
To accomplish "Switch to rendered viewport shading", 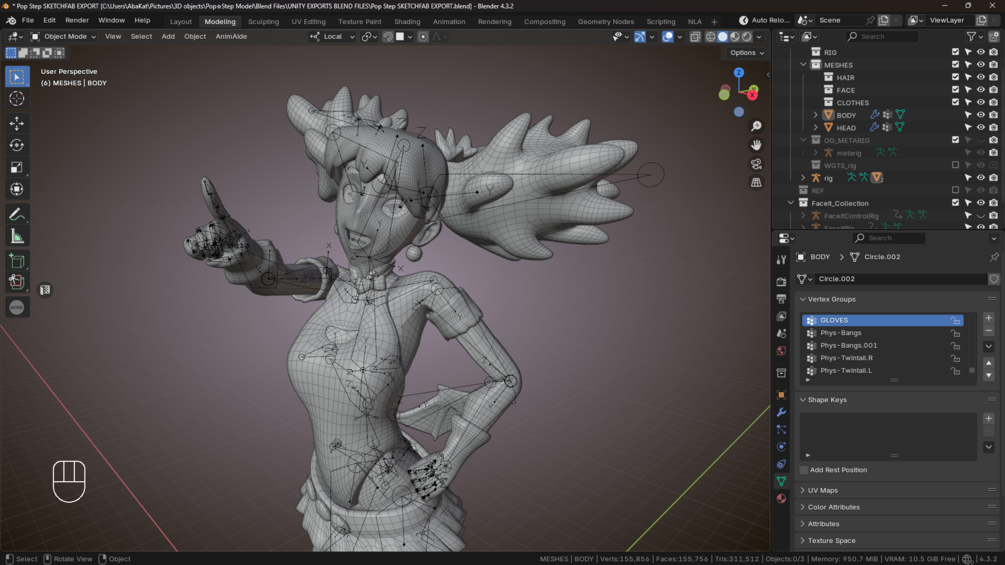I will pyautogui.click(x=747, y=37).
